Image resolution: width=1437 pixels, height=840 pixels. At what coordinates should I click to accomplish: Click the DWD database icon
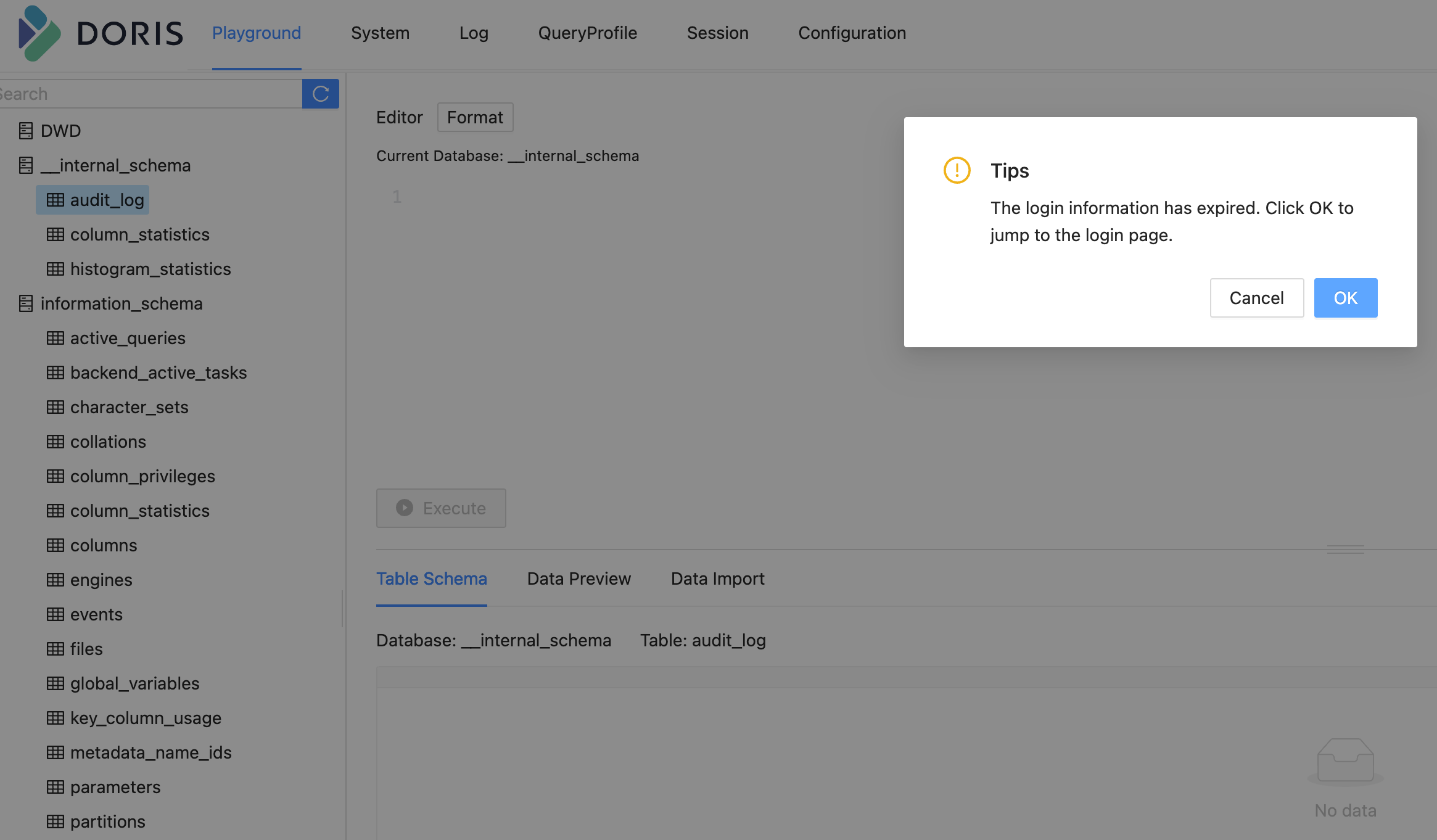25,131
